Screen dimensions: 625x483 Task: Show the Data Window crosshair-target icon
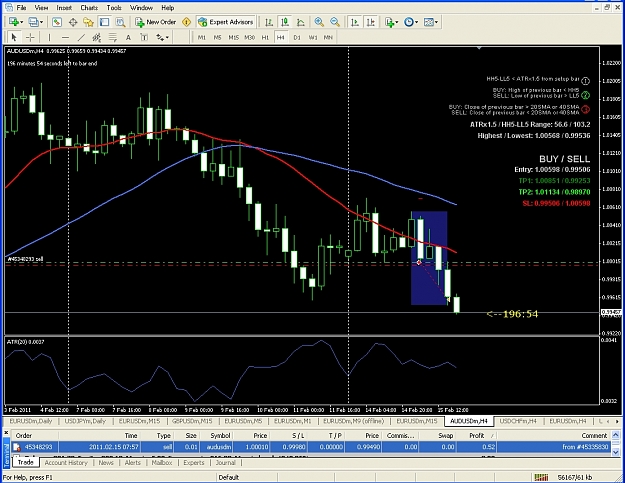(x=73, y=22)
